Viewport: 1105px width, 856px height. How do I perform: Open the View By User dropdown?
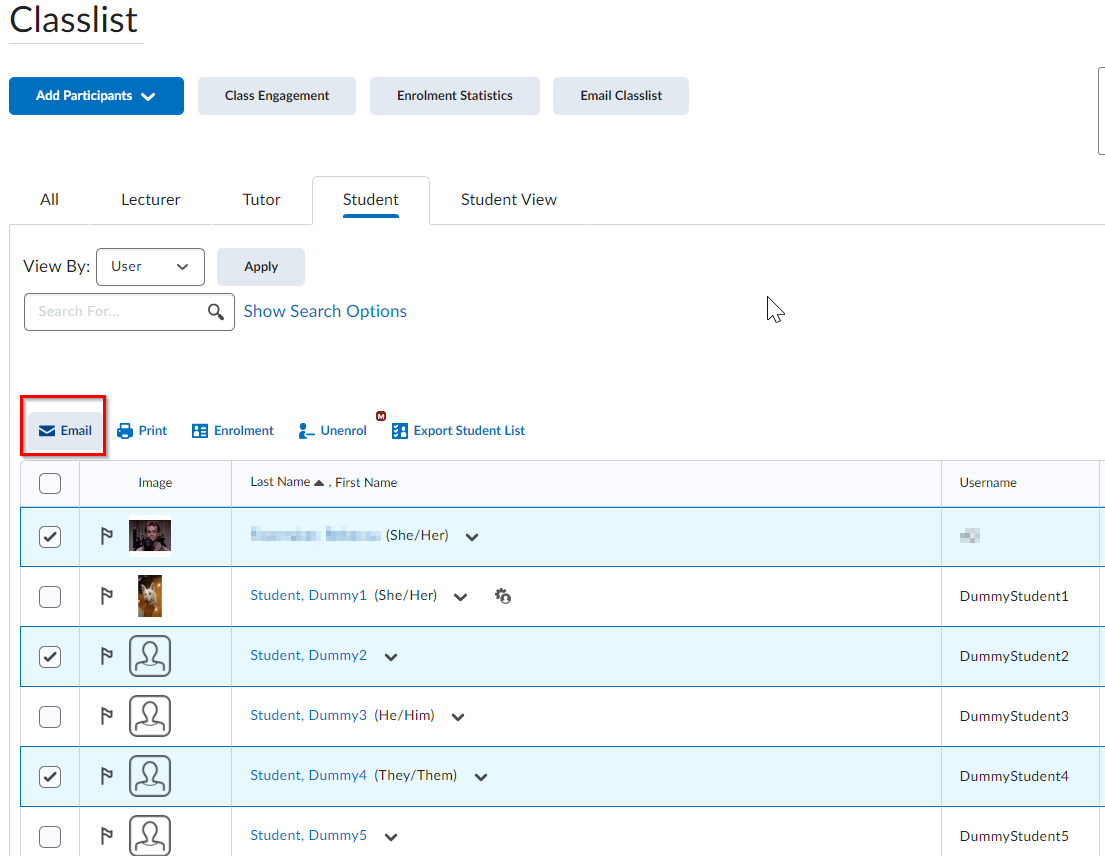(150, 266)
